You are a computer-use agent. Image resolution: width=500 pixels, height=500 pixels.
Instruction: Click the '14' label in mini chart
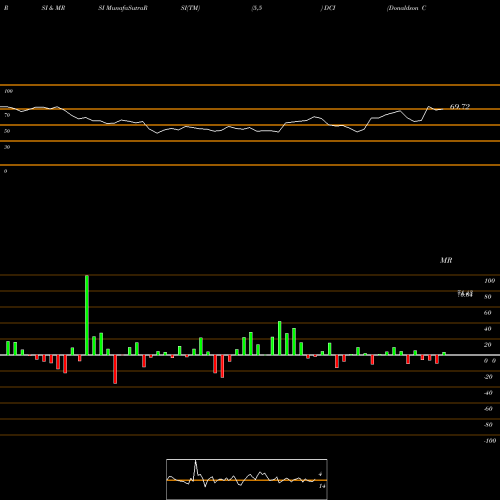[322, 486]
